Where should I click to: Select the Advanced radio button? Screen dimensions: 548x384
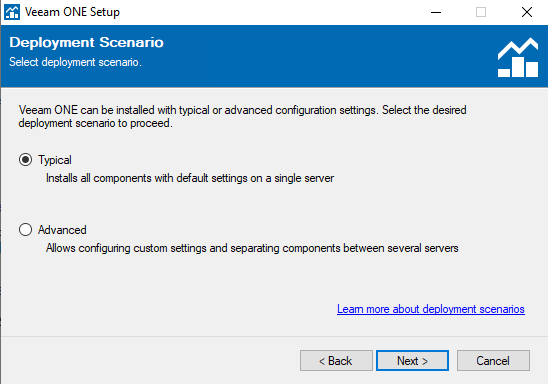(x=26, y=230)
